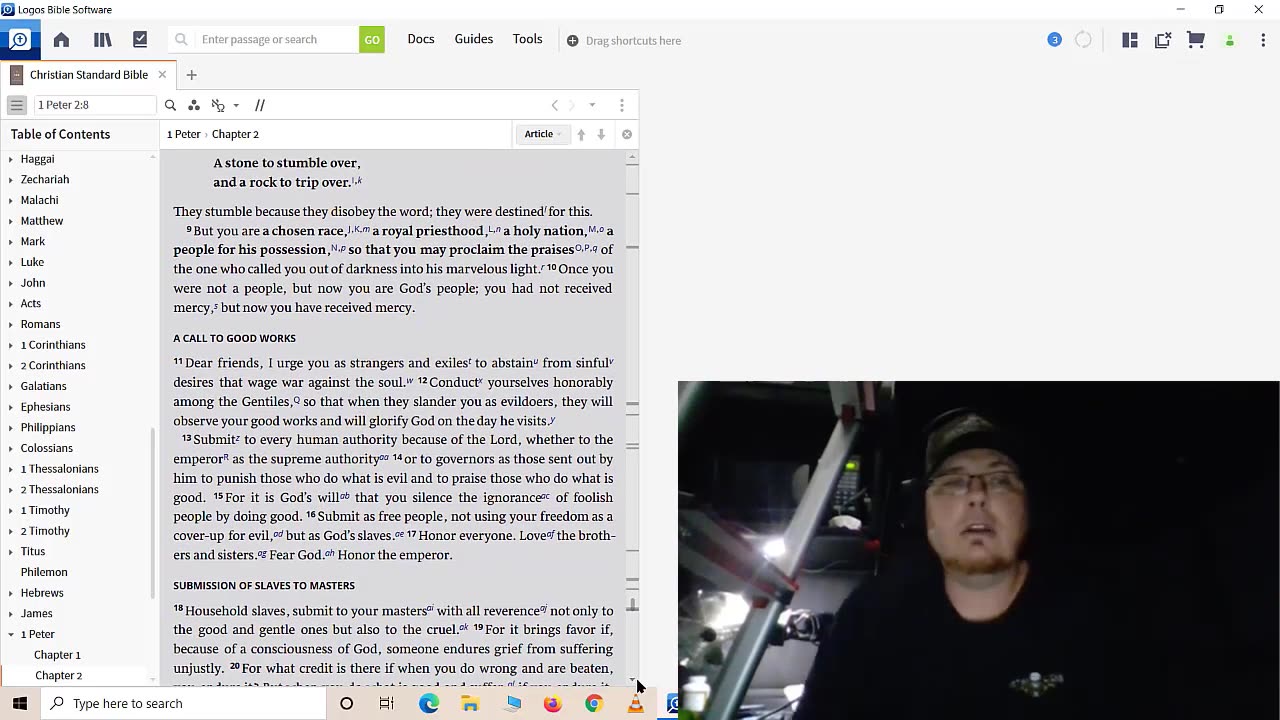Expand Haggai in the contents tree
The height and width of the screenshot is (720, 1280).
point(11,159)
